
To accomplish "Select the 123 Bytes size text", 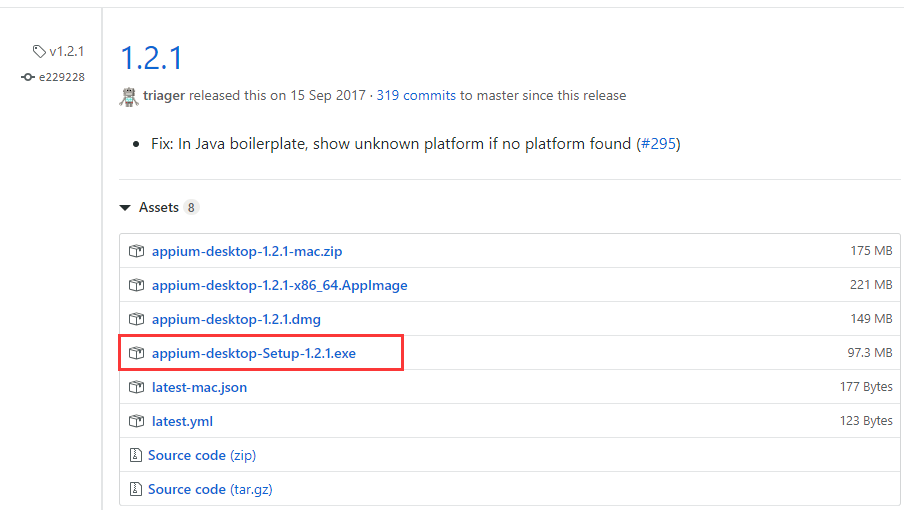I will tap(866, 421).
